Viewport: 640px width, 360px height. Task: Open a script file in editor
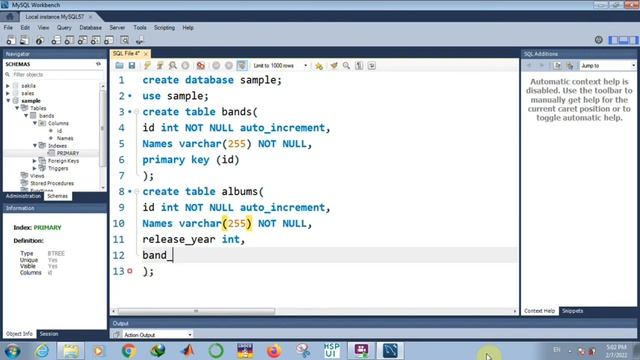point(119,66)
